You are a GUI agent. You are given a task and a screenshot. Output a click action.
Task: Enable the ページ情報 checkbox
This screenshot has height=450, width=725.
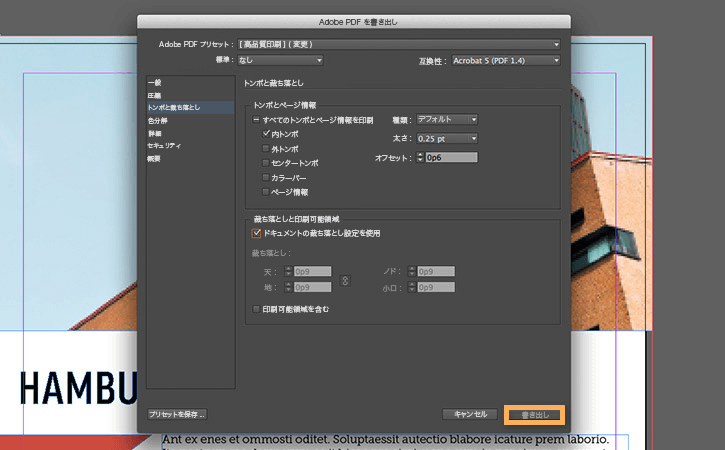pyautogui.click(x=265, y=191)
